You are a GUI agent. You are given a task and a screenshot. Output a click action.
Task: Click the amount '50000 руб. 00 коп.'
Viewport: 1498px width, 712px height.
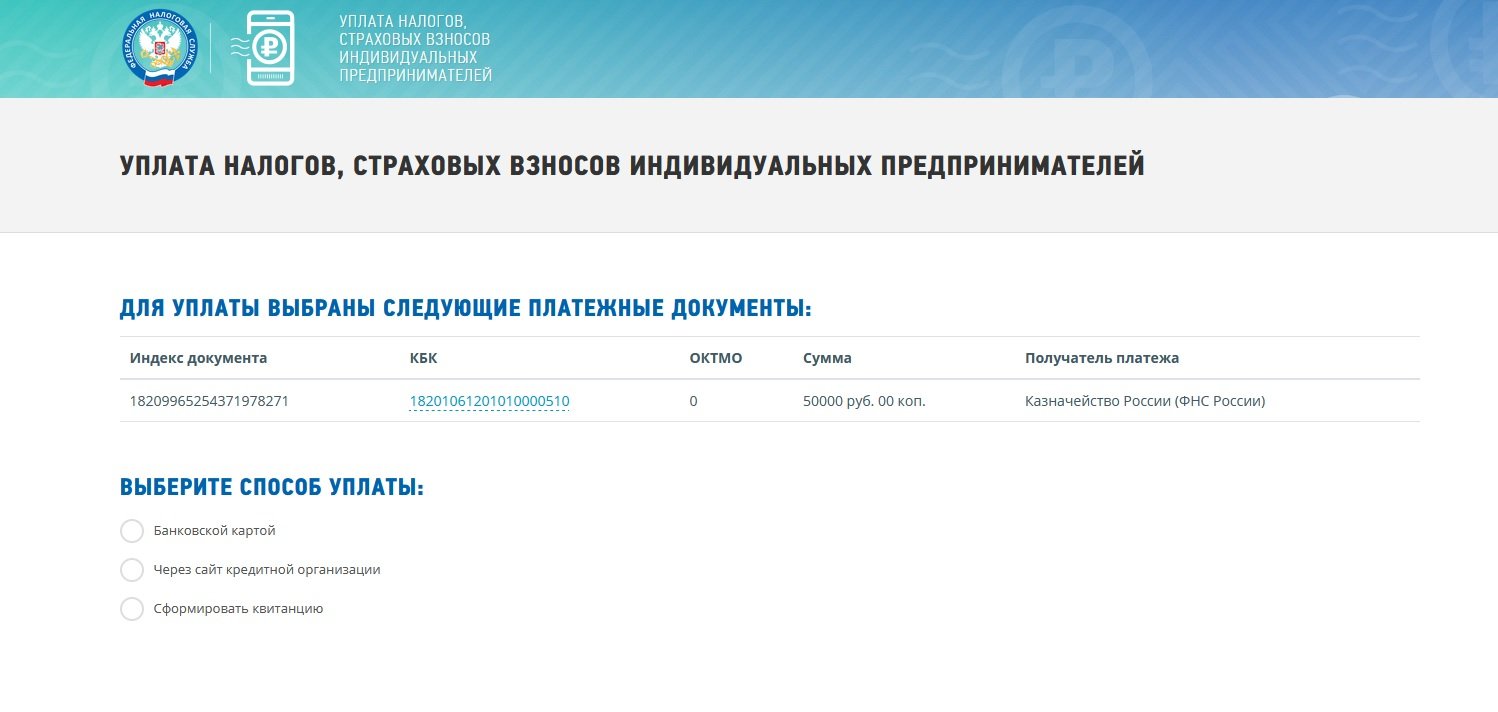[864, 402]
